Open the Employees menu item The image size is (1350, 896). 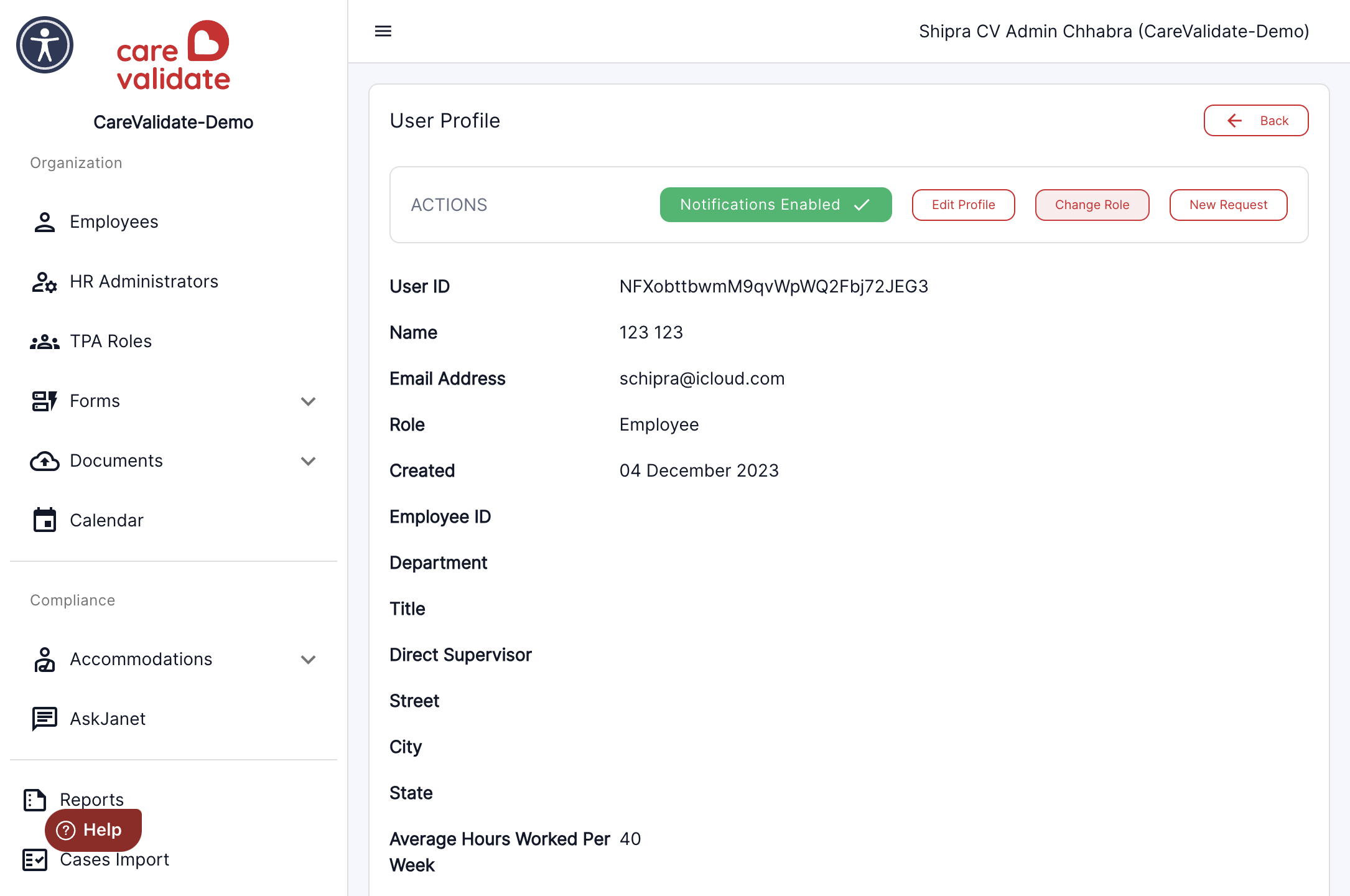(x=174, y=222)
